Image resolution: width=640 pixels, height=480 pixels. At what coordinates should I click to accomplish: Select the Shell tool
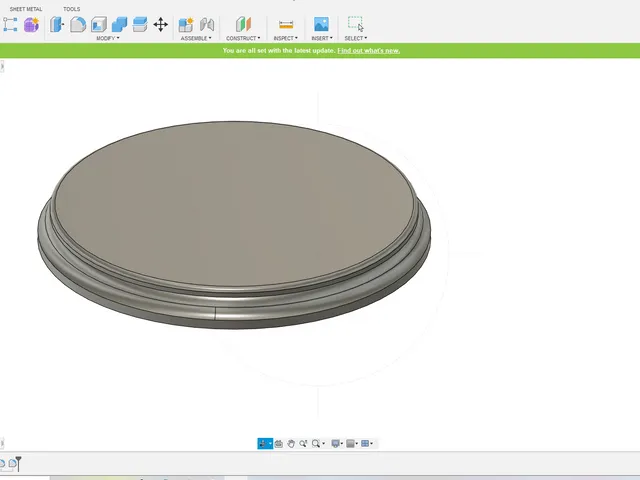tap(99, 24)
